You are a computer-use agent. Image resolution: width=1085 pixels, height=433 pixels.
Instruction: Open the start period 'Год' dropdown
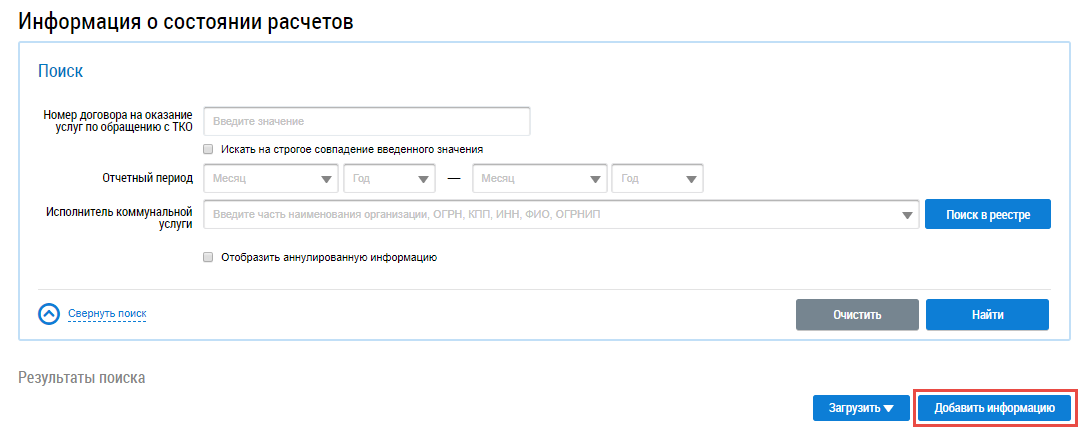pos(389,179)
